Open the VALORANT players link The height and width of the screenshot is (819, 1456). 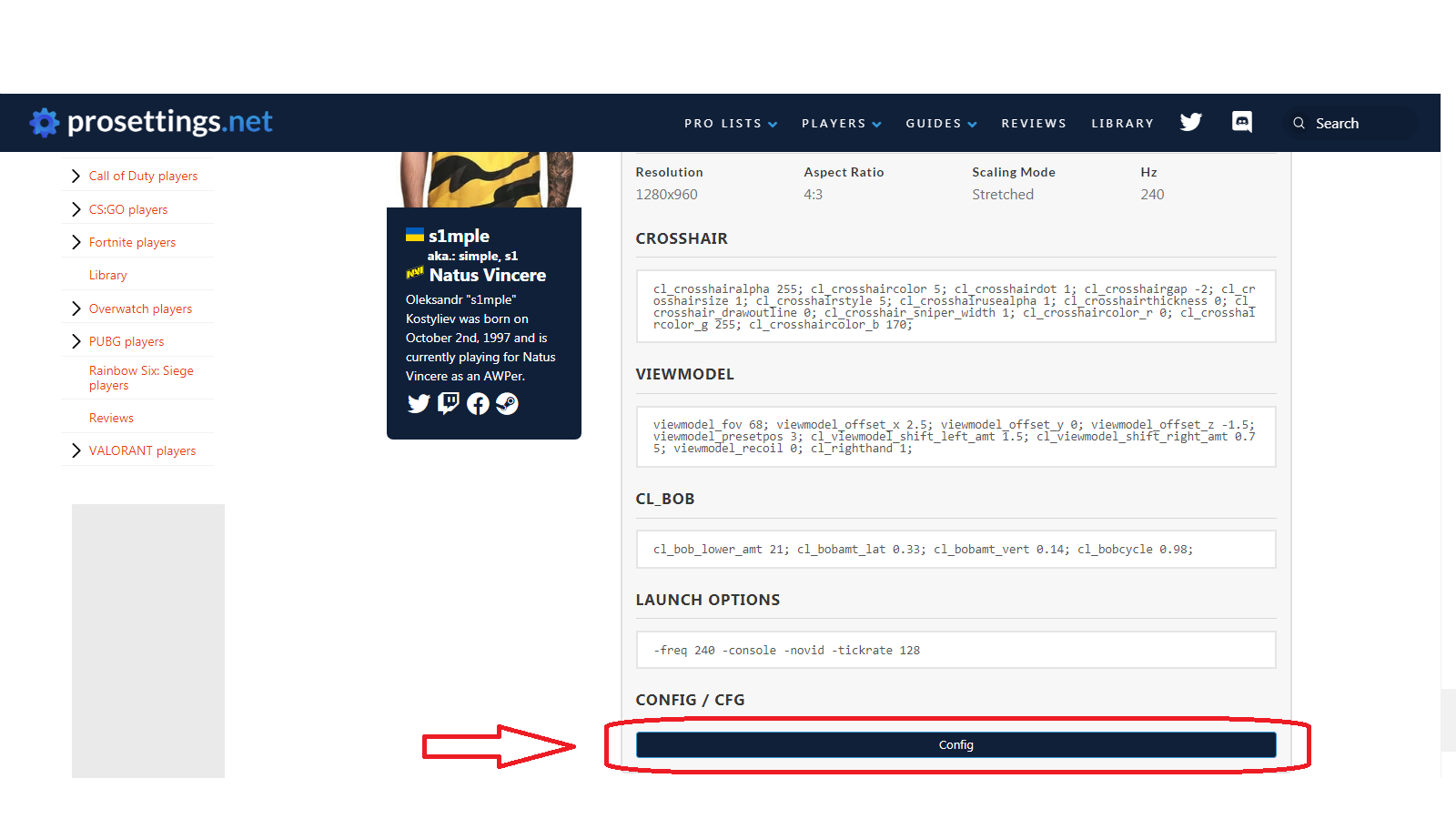point(142,450)
